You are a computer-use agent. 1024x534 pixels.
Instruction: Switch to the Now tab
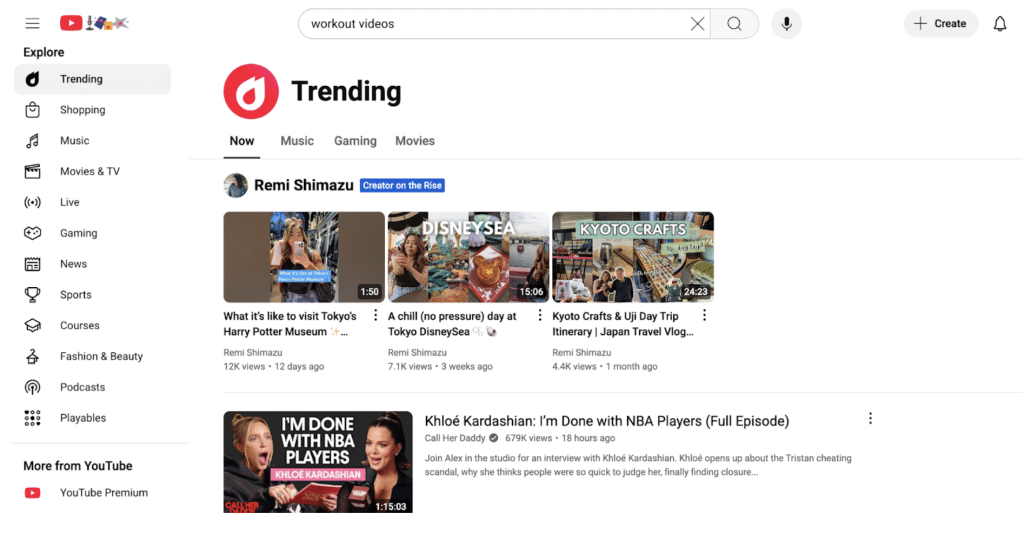coord(242,141)
